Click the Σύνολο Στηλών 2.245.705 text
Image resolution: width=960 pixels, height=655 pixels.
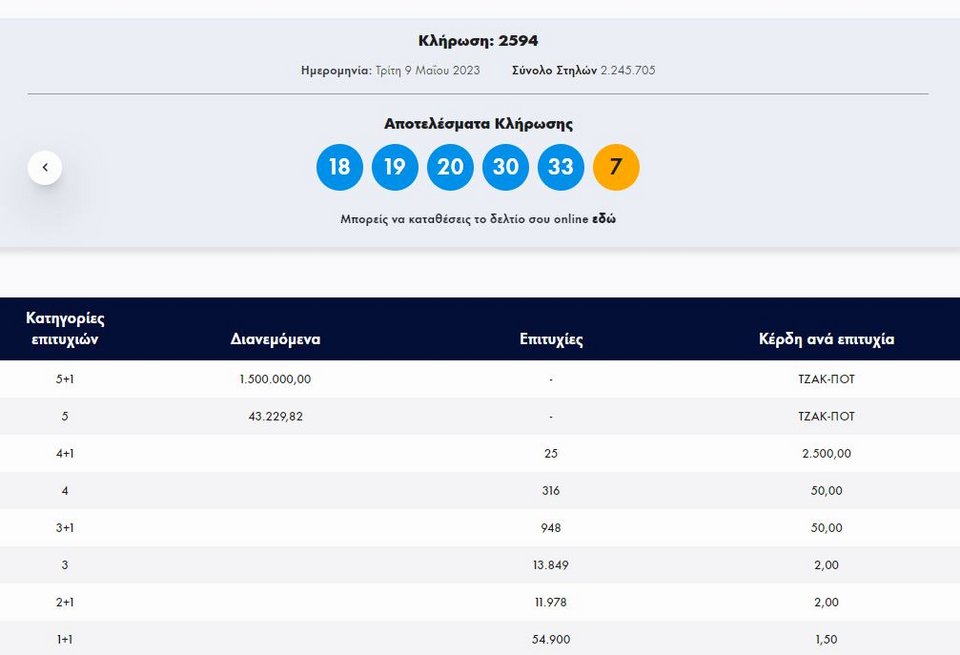point(583,70)
